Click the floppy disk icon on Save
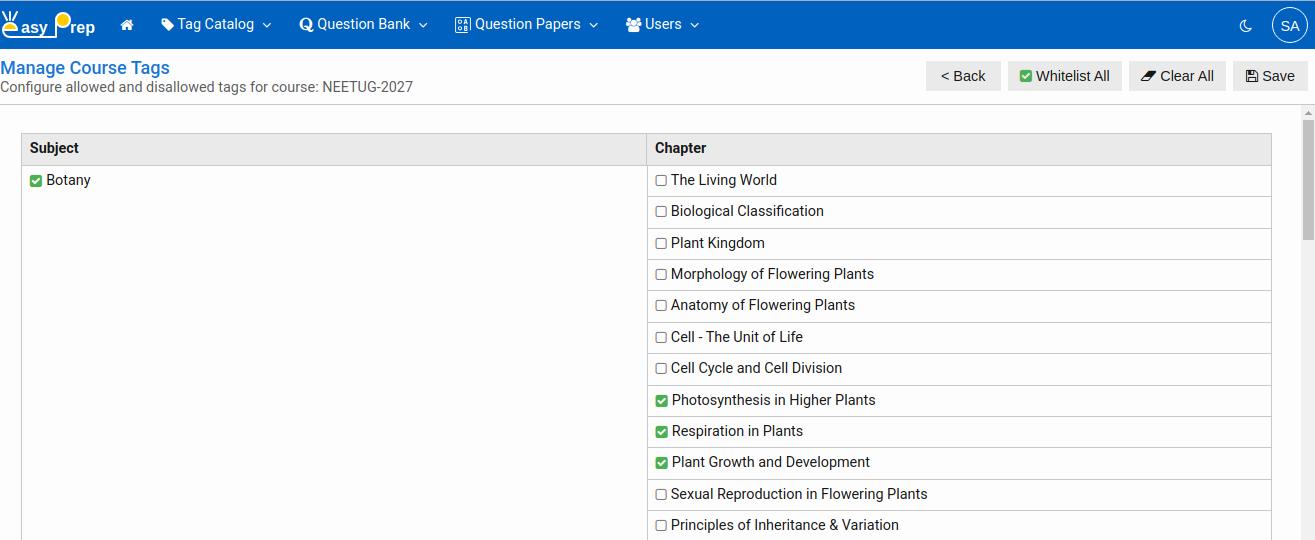The image size is (1315, 540). click(1252, 76)
